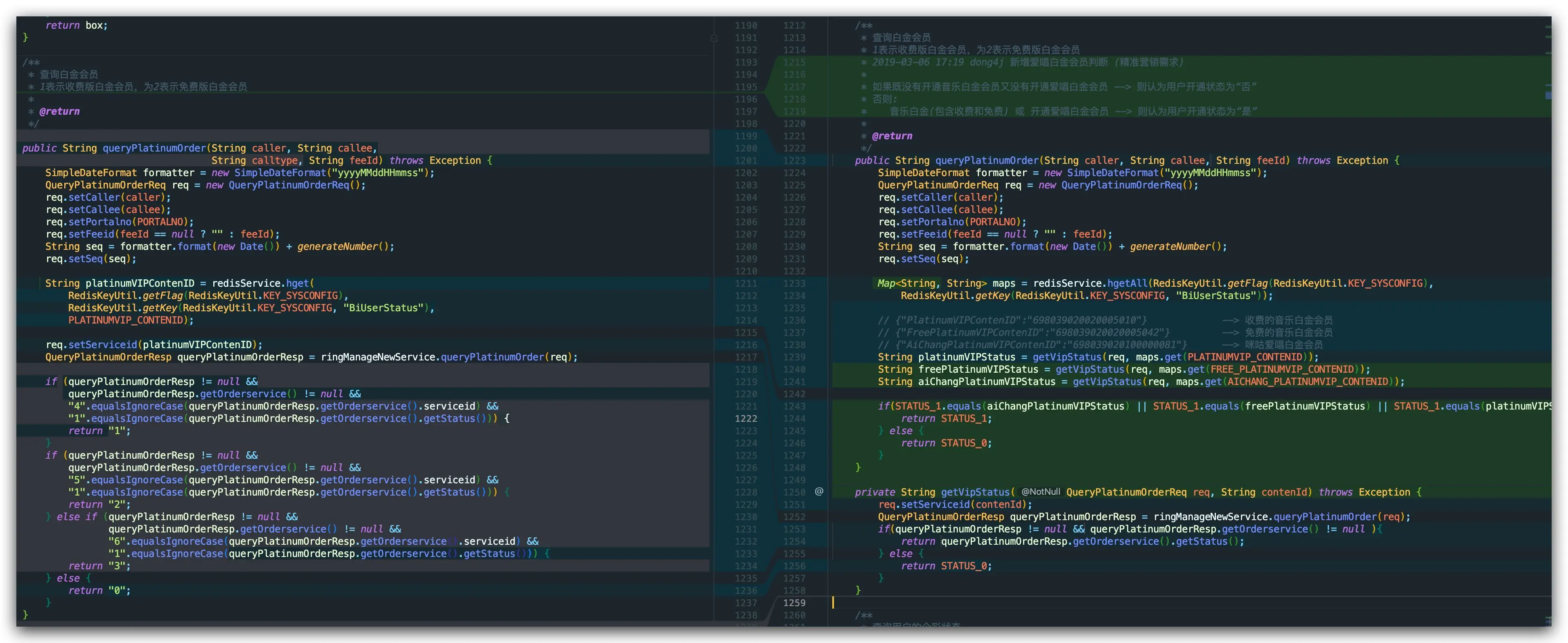Click hgetAll call in right pane
Image resolution: width=1568 pixels, height=643 pixels.
pos(1127,283)
